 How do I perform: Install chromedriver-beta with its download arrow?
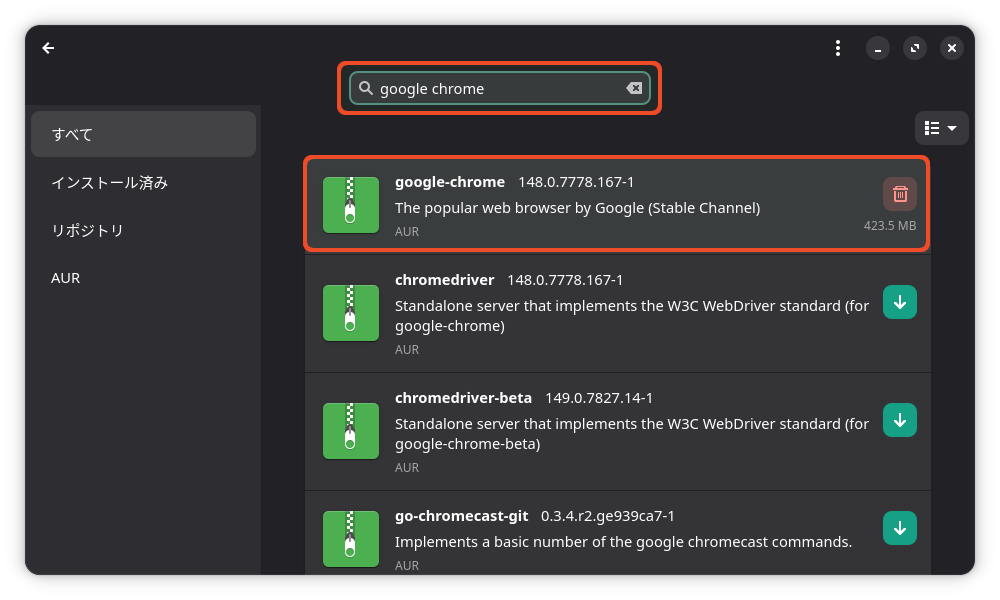[900, 420]
